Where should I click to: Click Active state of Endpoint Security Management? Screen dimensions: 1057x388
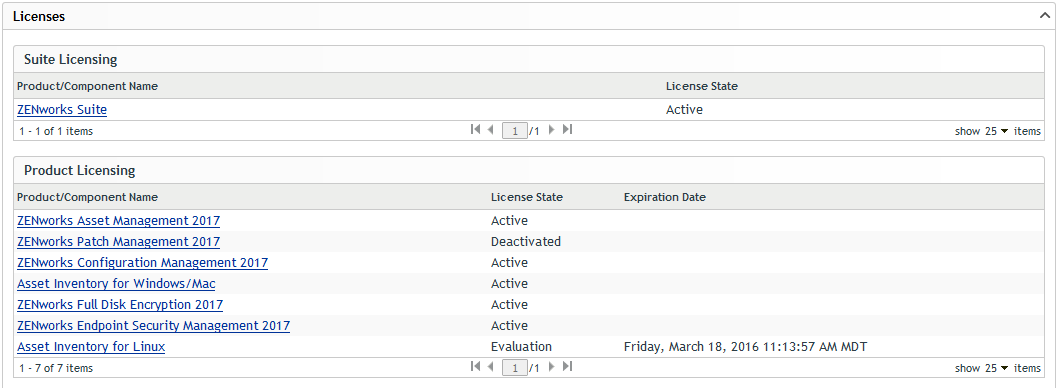(509, 325)
